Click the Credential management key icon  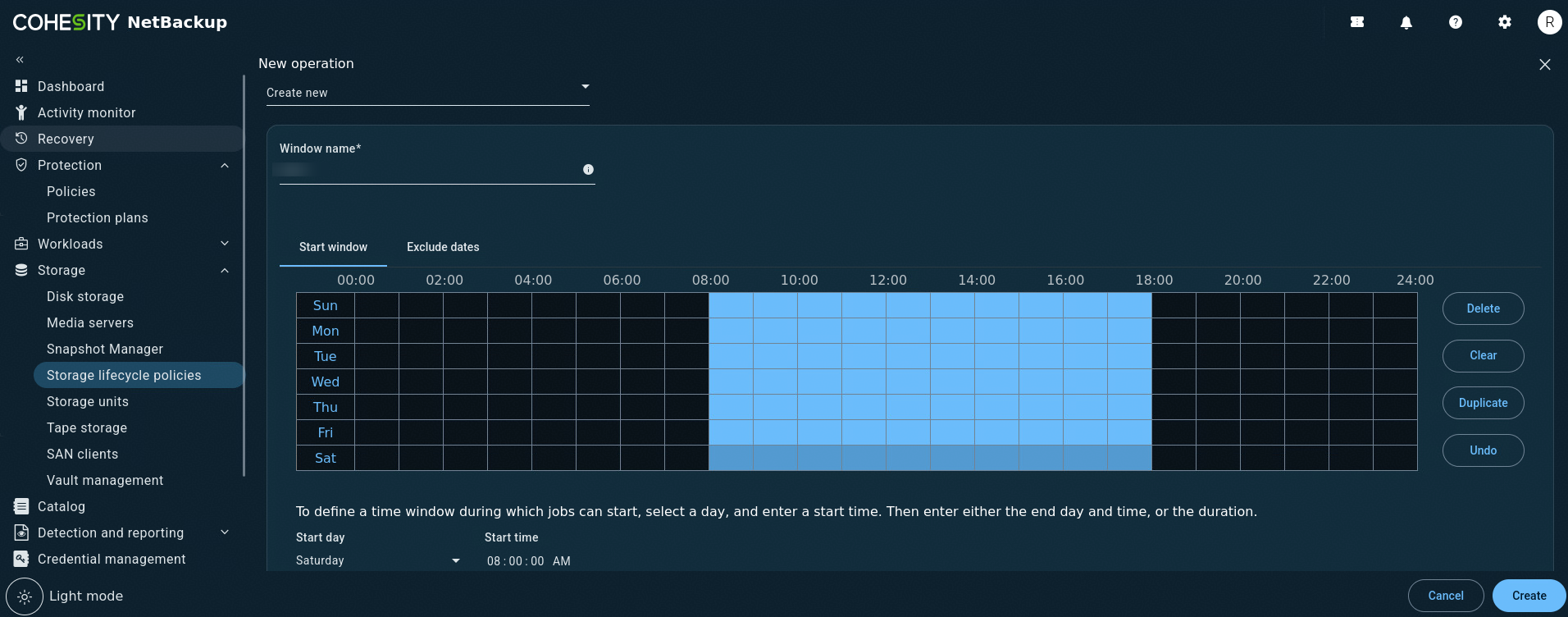coord(21,559)
